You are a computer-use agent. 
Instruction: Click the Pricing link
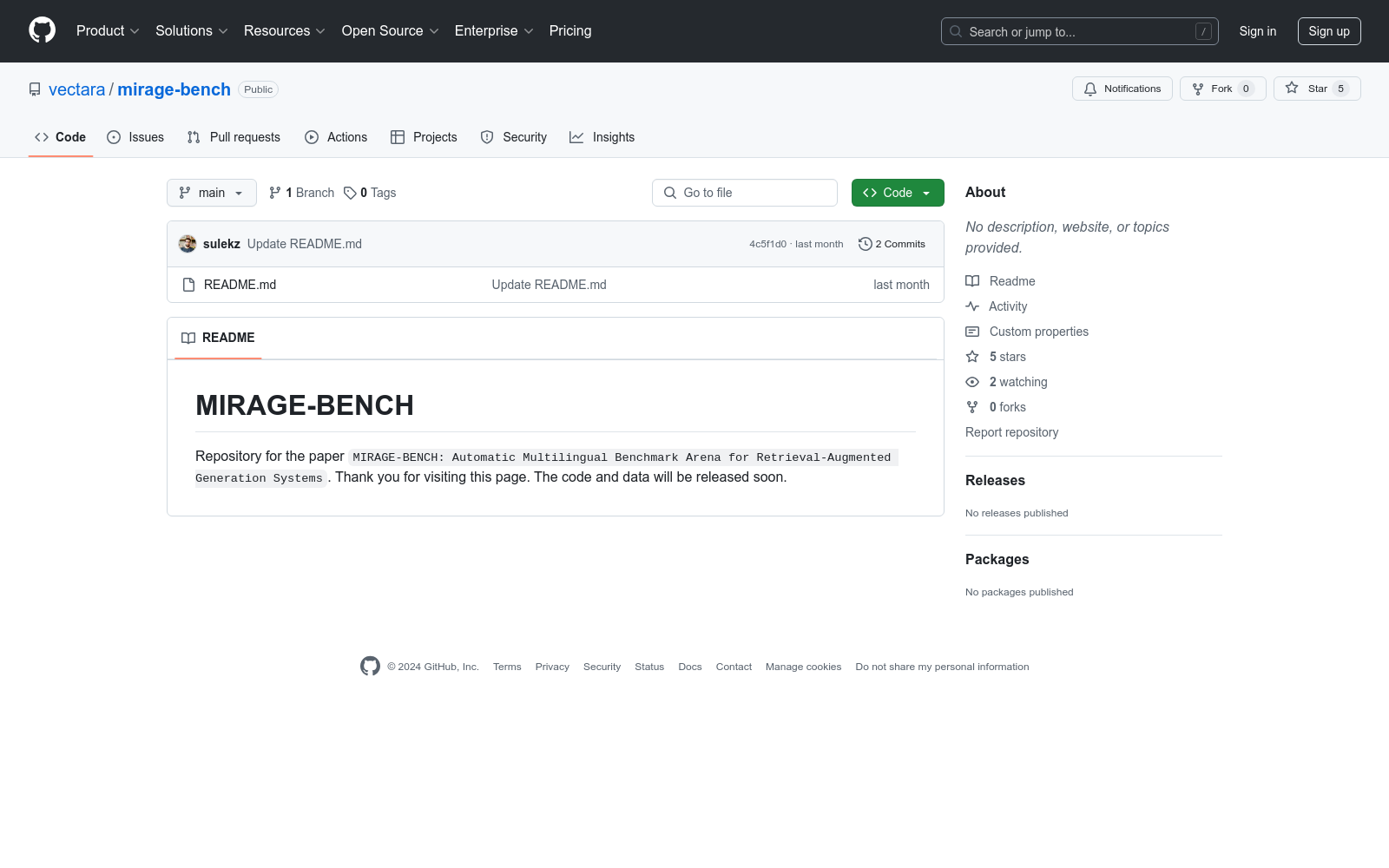pos(570,30)
